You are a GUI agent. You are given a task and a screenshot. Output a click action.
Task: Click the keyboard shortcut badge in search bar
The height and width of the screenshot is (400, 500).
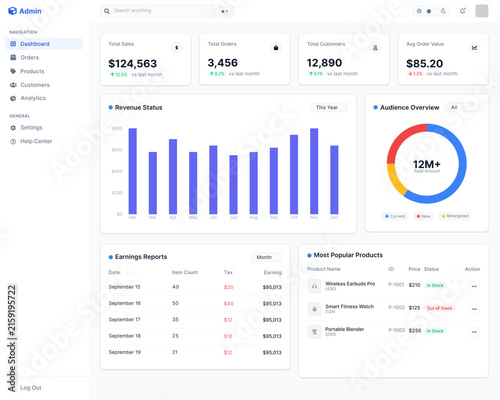[x=225, y=11]
